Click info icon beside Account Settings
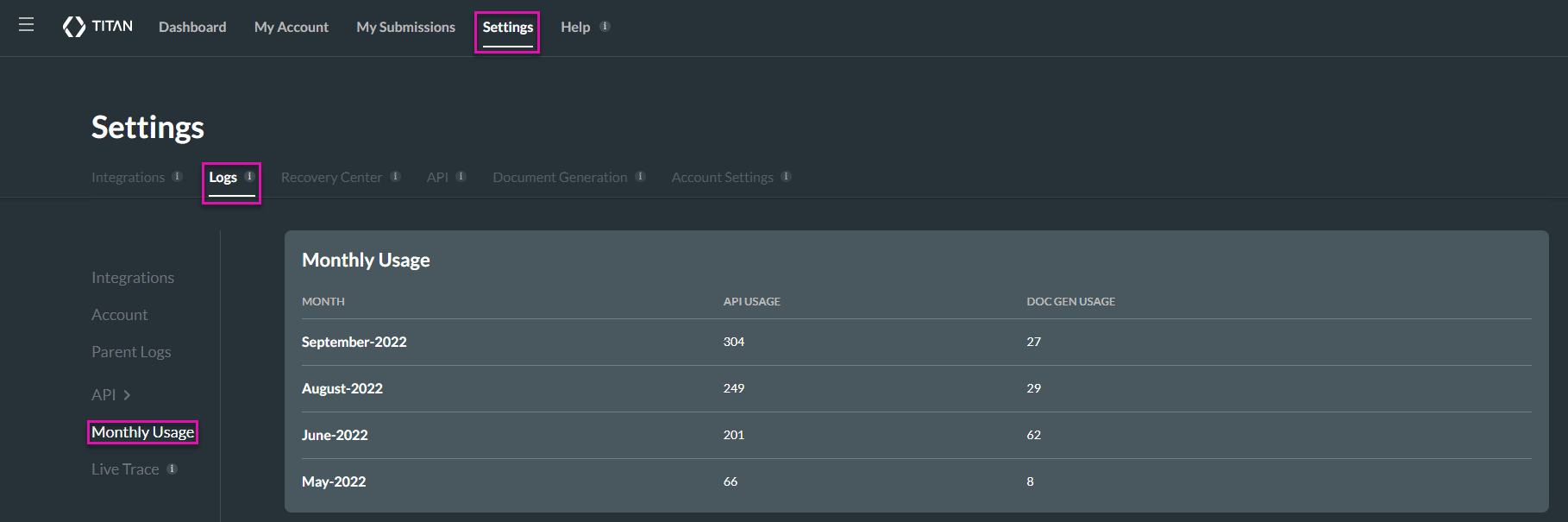The image size is (1568, 522). click(x=787, y=176)
